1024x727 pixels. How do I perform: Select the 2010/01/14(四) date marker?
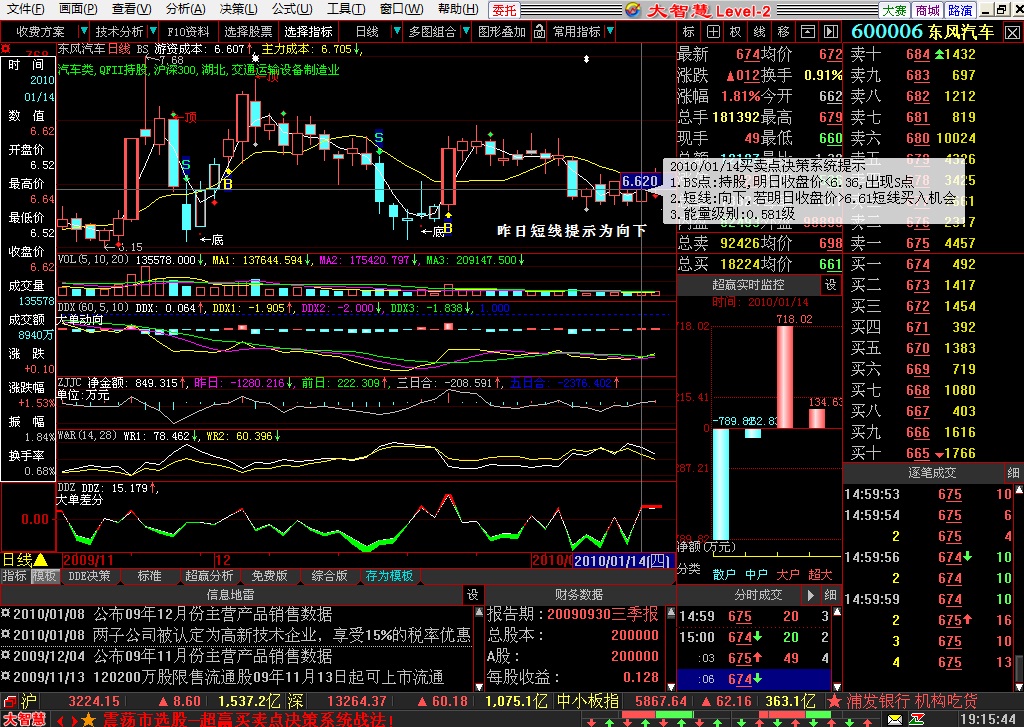(622, 560)
